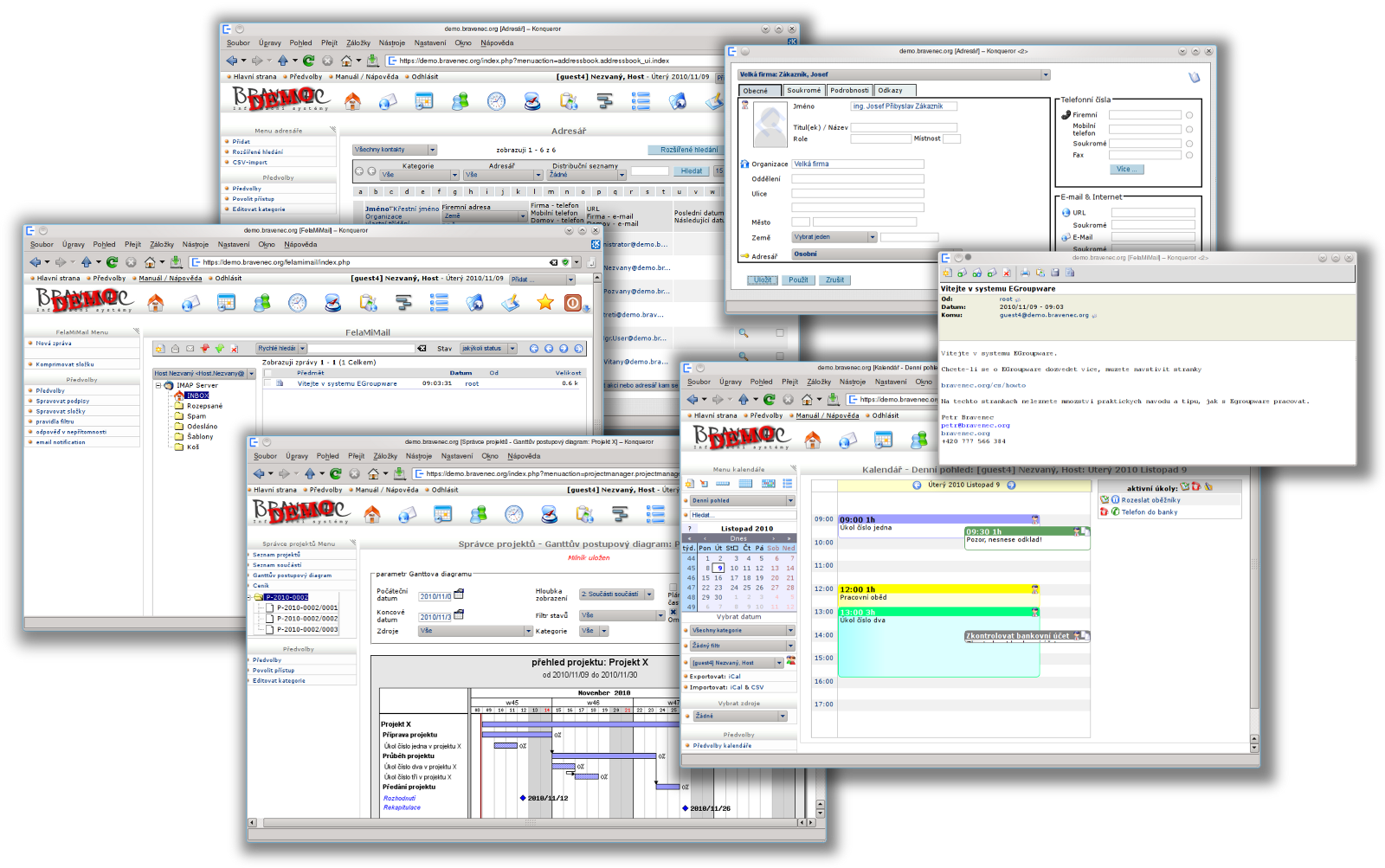Image resolution: width=1385 pixels, height=868 pixels.
Task: Open the contacts people icon in FelaMiMail window
Action: pos(262,302)
